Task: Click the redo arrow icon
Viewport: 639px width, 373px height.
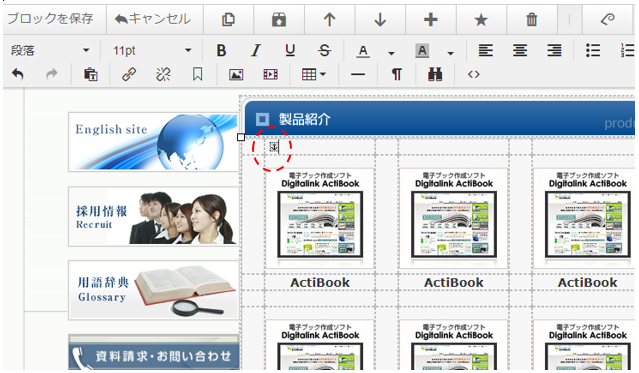Action: [x=52, y=74]
